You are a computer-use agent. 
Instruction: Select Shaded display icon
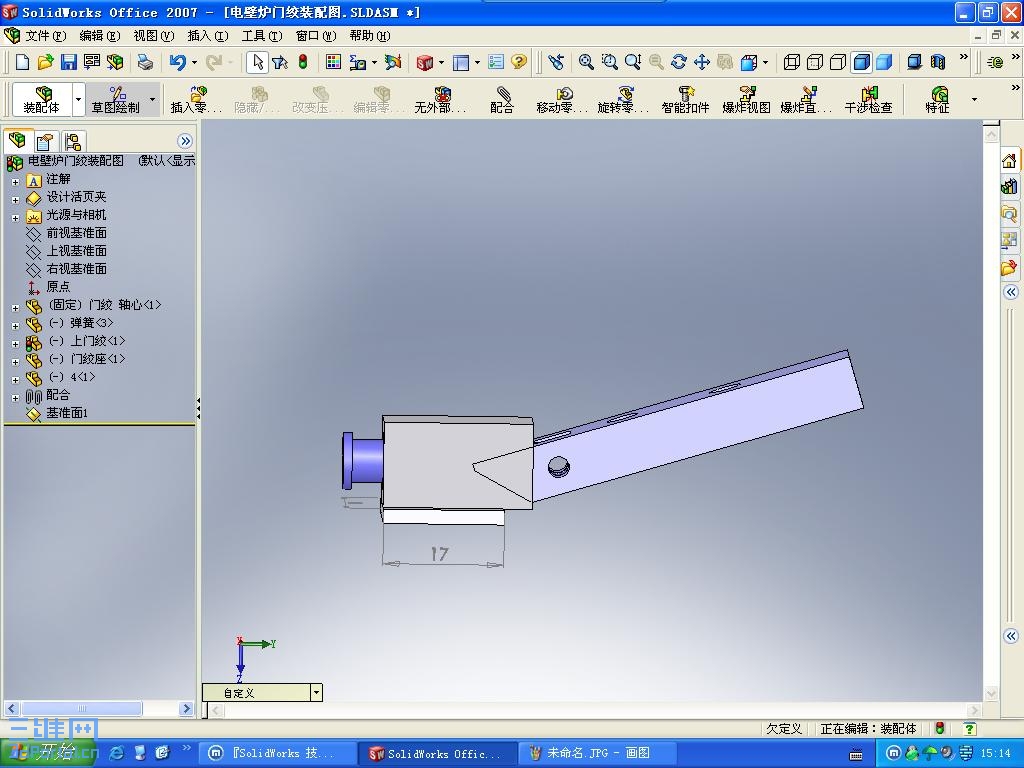coord(884,62)
